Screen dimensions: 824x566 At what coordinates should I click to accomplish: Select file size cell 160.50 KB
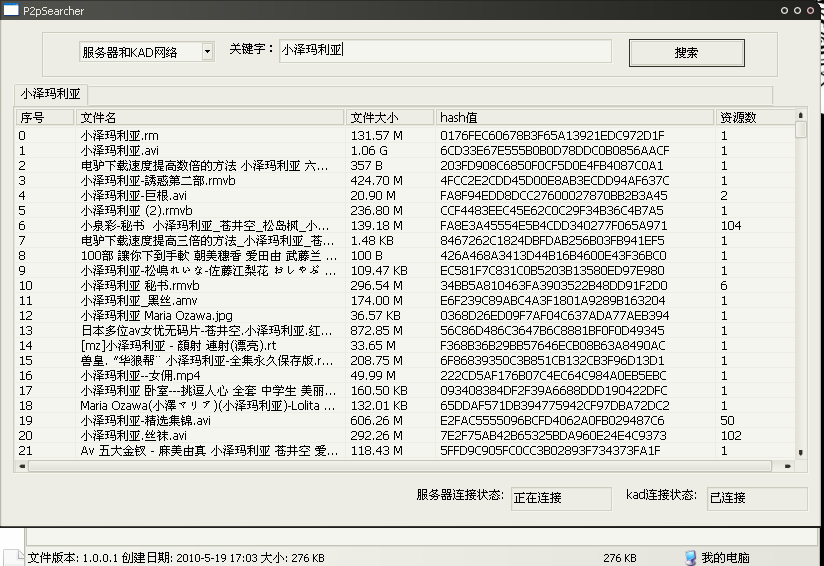(x=379, y=391)
